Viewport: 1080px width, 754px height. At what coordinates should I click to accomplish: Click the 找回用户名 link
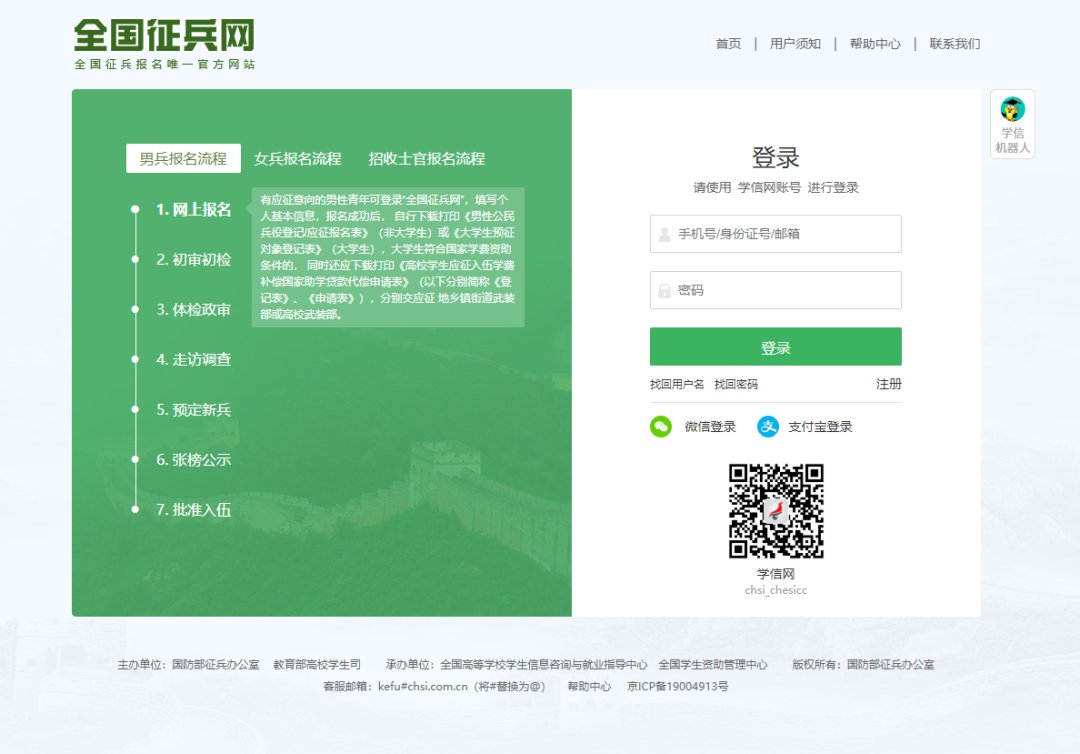click(677, 384)
